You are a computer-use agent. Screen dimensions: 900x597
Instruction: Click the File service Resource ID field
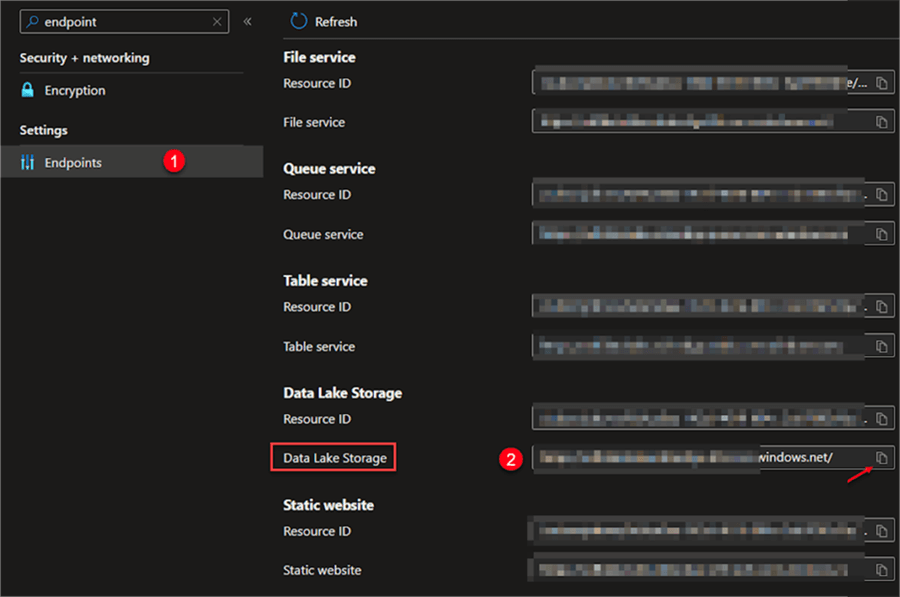pyautogui.click(x=700, y=84)
